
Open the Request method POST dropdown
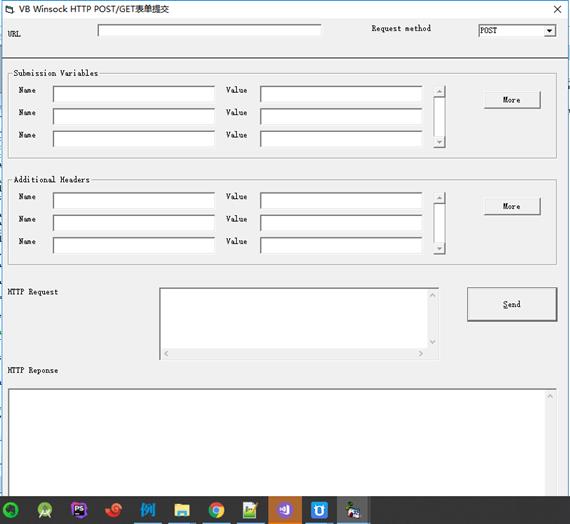pyautogui.click(x=550, y=31)
